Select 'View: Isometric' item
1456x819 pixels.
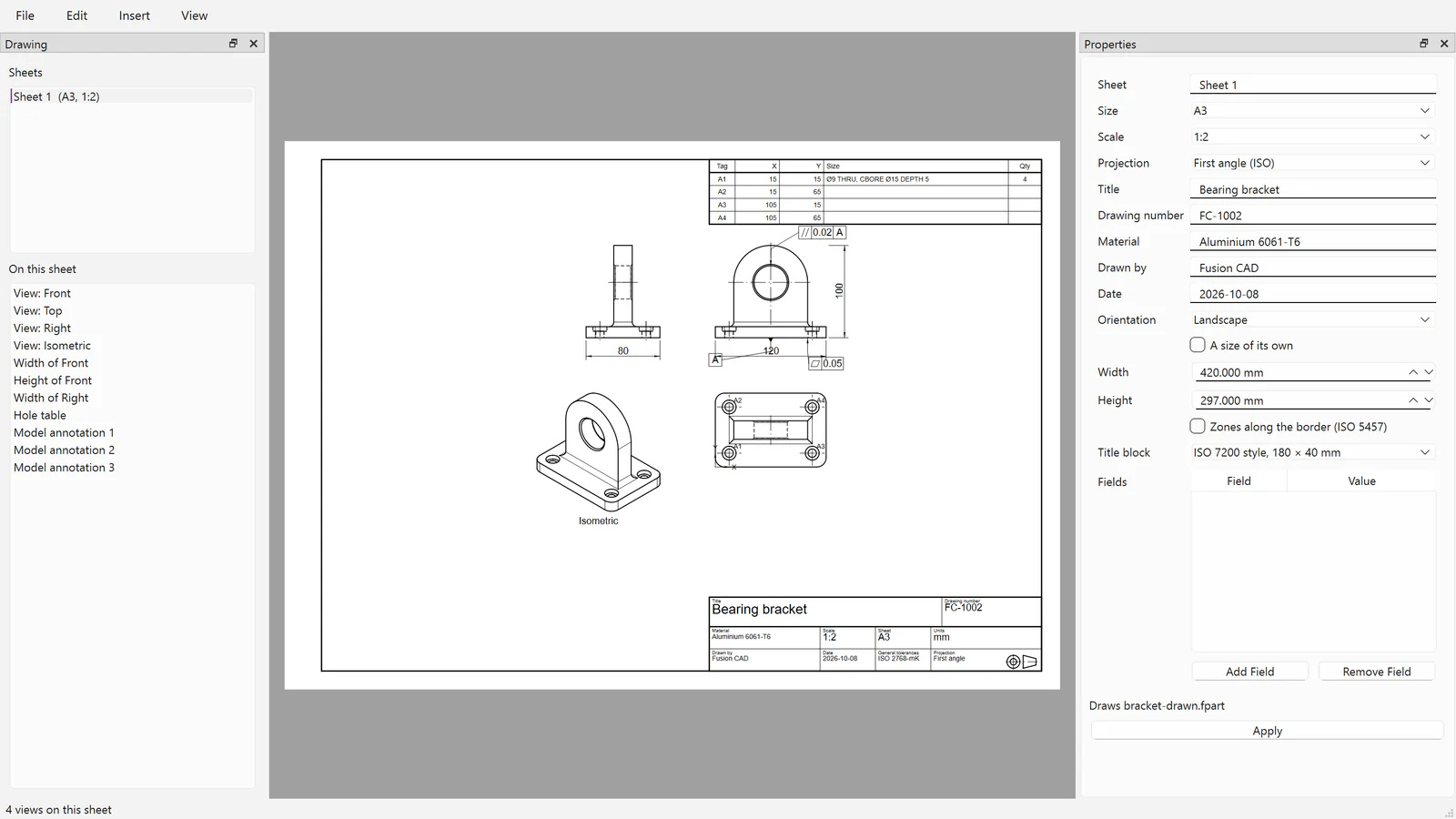(132, 346)
